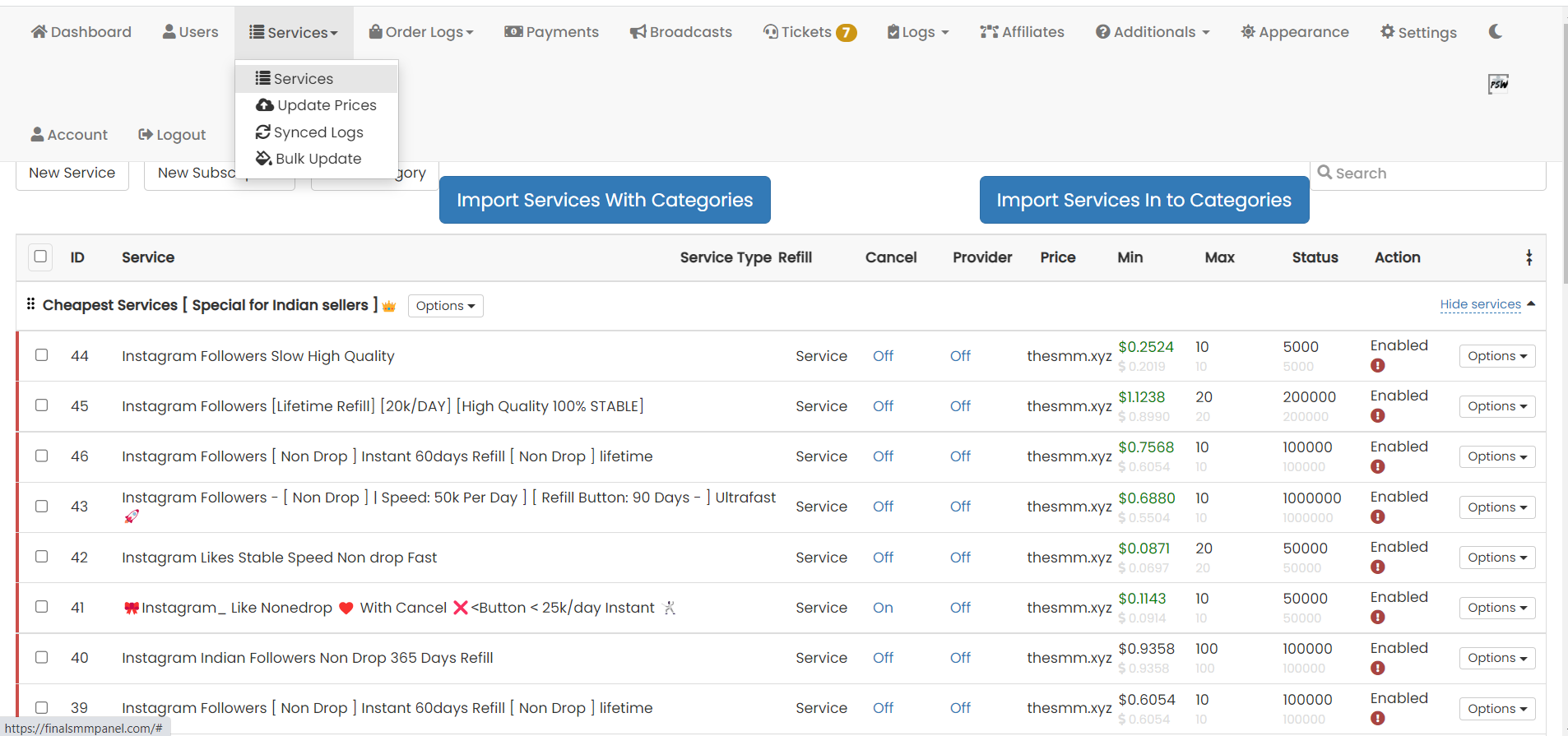Click Import Services In to Categories button
Screen dimensions: 1568x736
pos(1144,200)
